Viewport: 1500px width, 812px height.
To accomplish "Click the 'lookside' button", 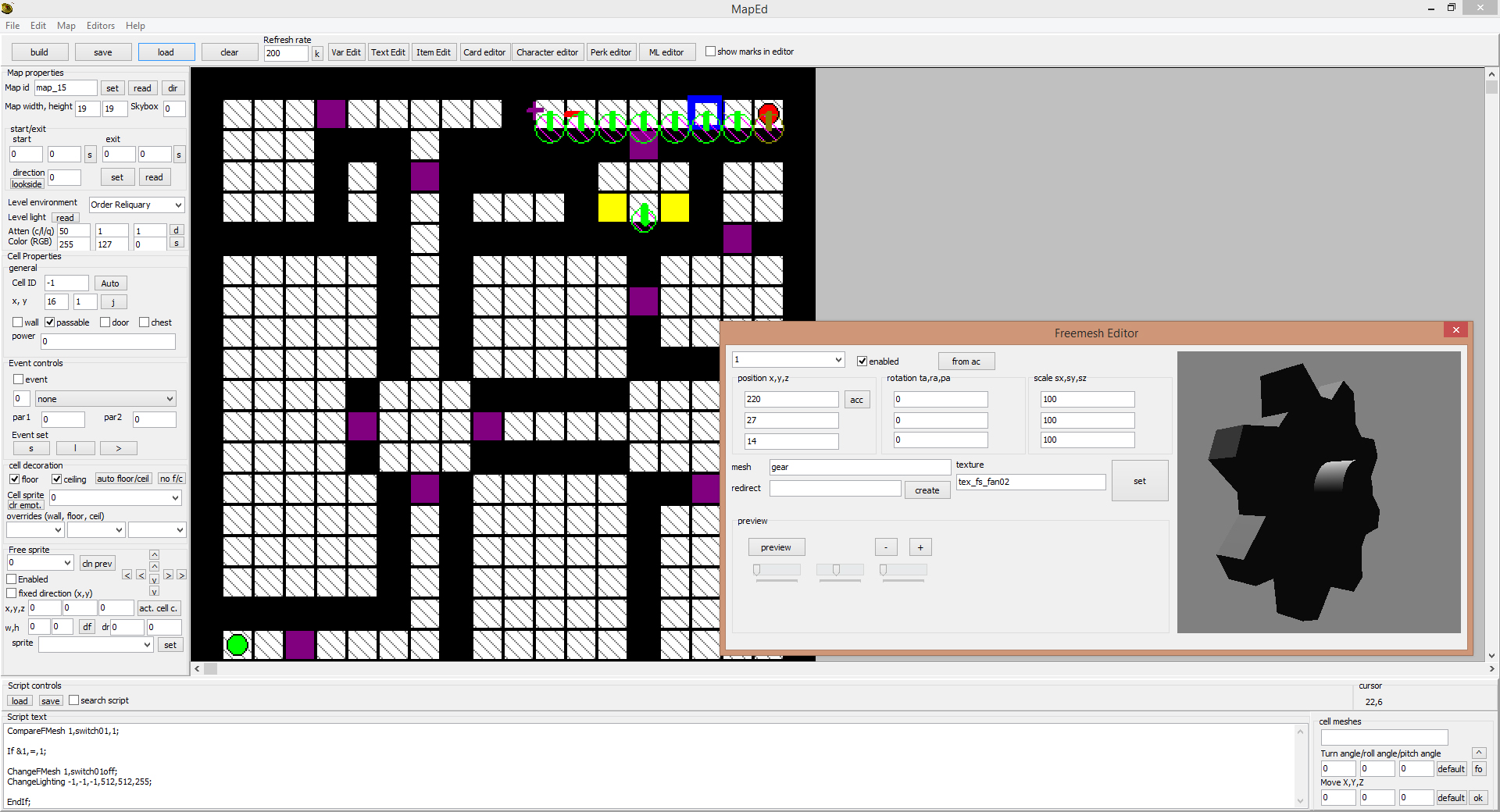I will 27,184.
